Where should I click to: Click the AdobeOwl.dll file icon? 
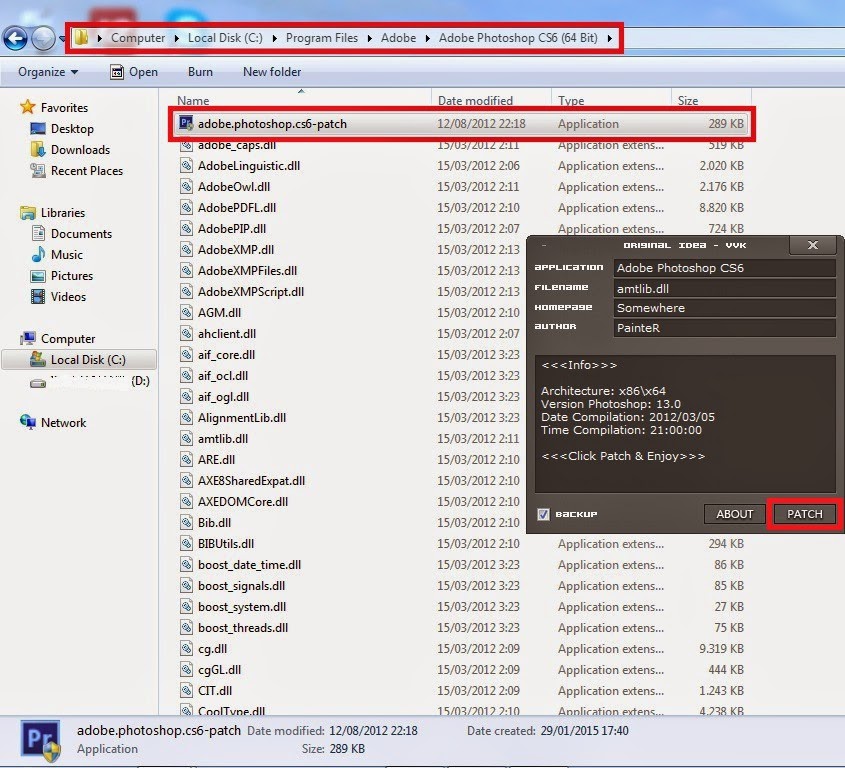(x=186, y=186)
